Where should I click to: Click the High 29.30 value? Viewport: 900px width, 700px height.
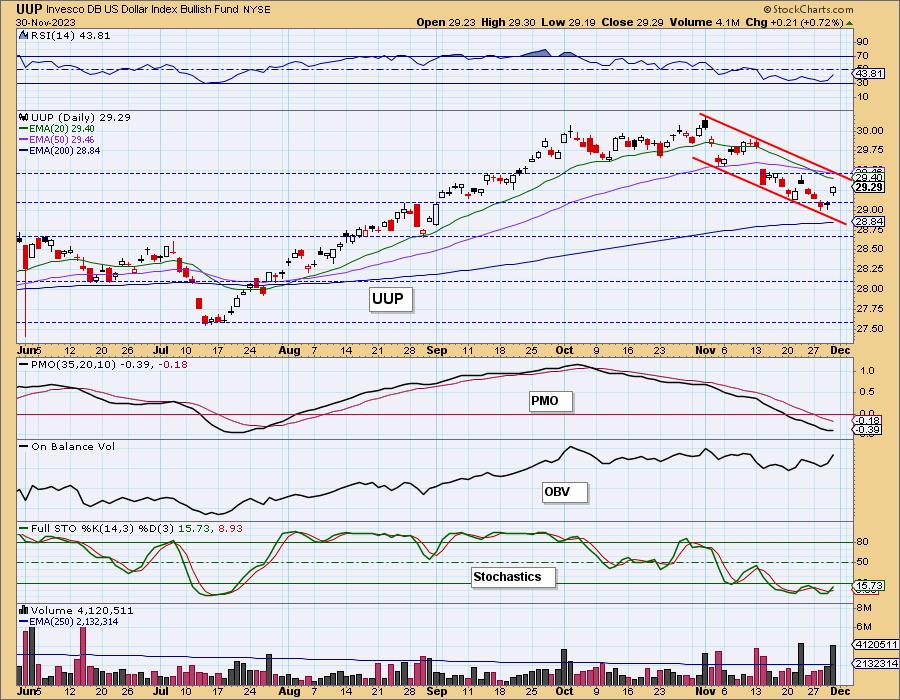click(x=508, y=23)
